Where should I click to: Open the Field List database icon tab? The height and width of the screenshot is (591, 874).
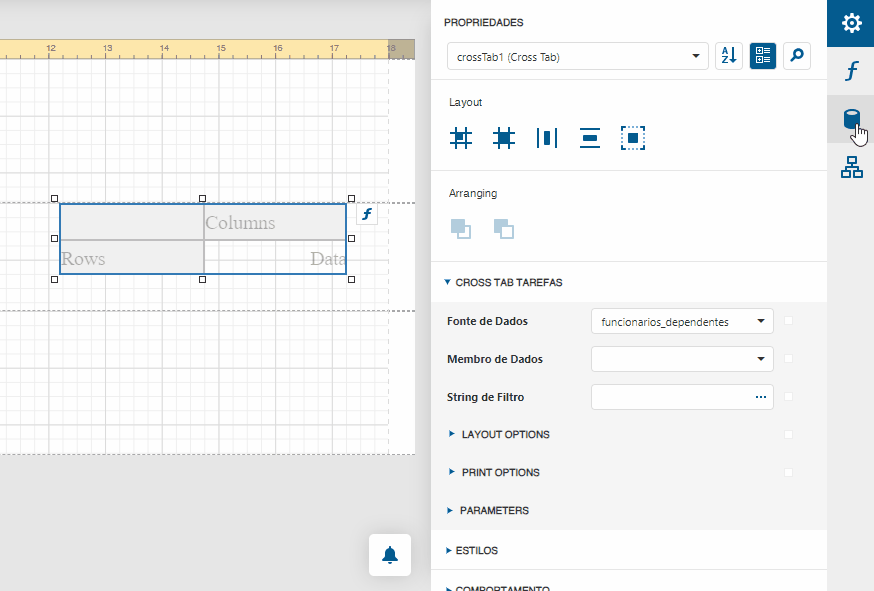pos(851,120)
